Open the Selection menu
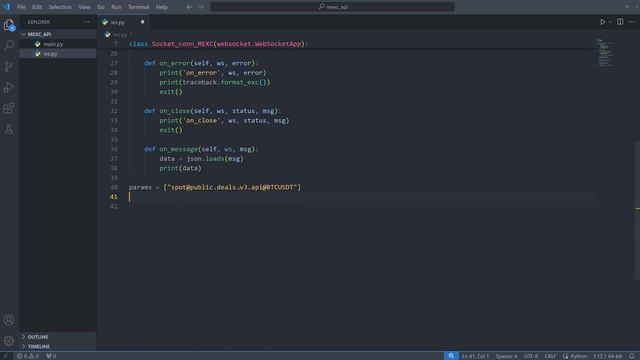The width and height of the screenshot is (640, 360). [x=60, y=7]
